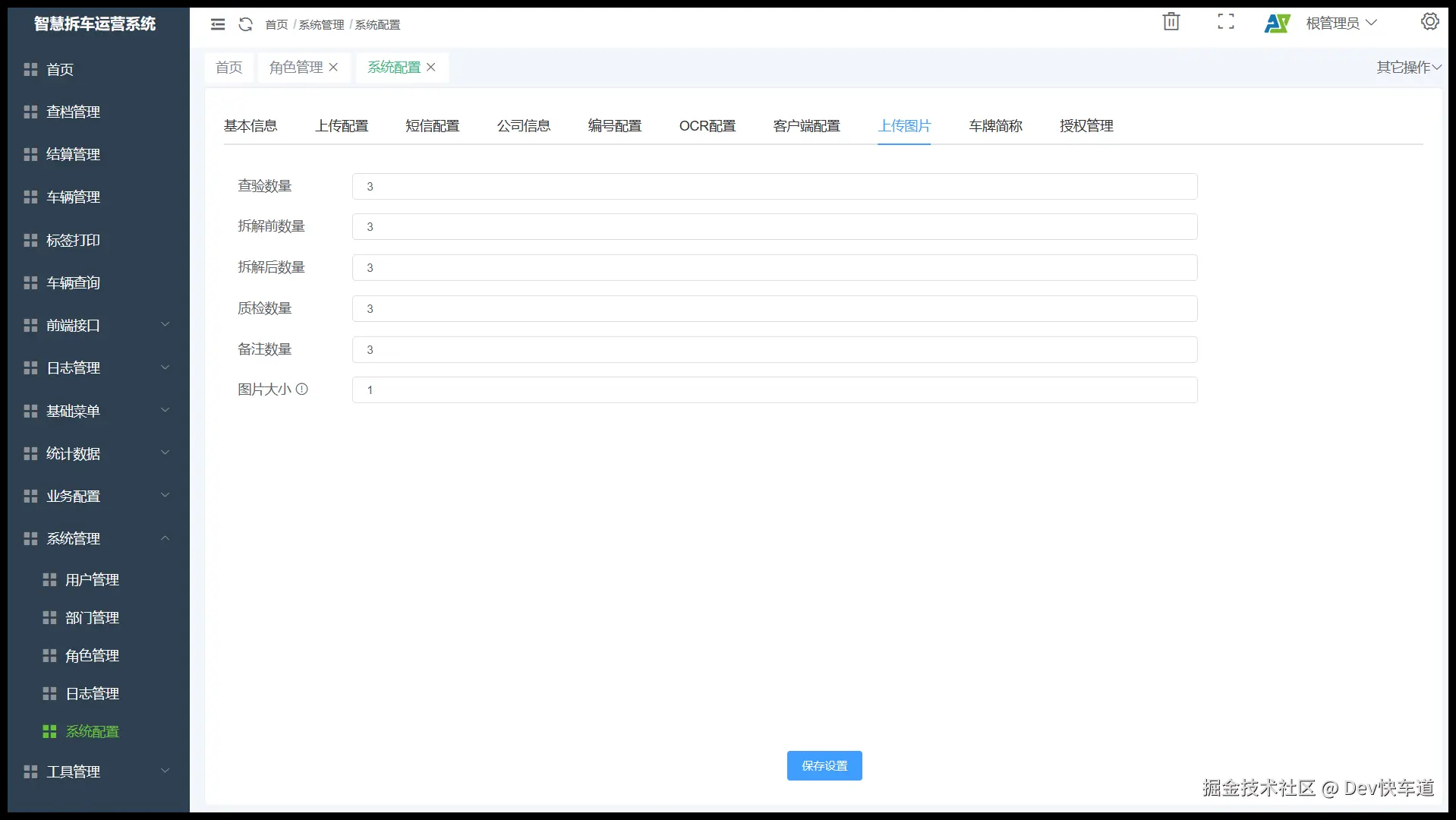Click the 图片大小 input field
Screen dimensions: 1456x820
775,390
